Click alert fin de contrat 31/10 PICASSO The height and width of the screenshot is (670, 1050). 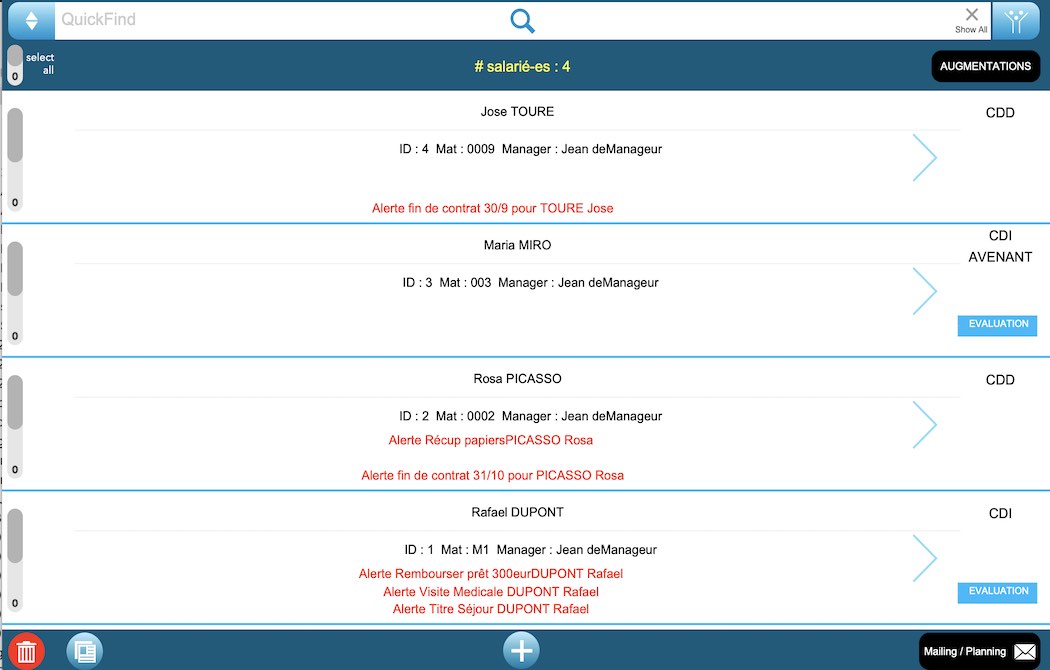tap(492, 476)
